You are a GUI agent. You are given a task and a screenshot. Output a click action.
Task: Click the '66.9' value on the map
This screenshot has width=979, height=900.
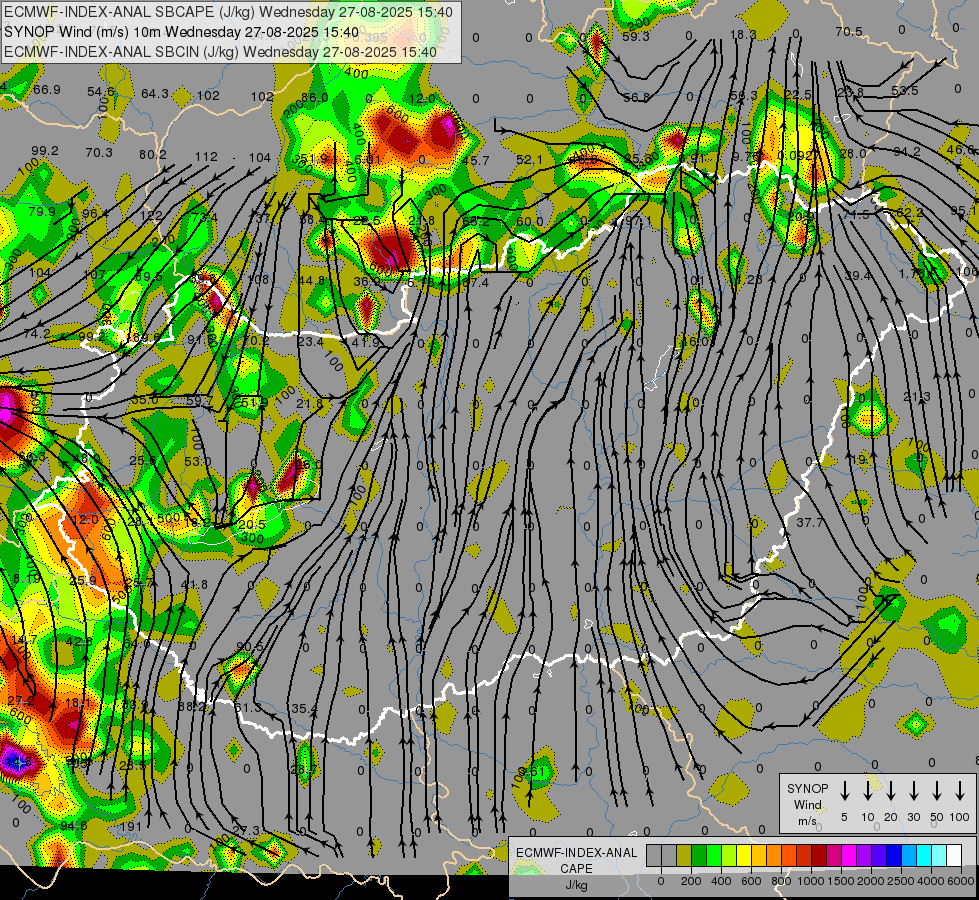(47, 90)
